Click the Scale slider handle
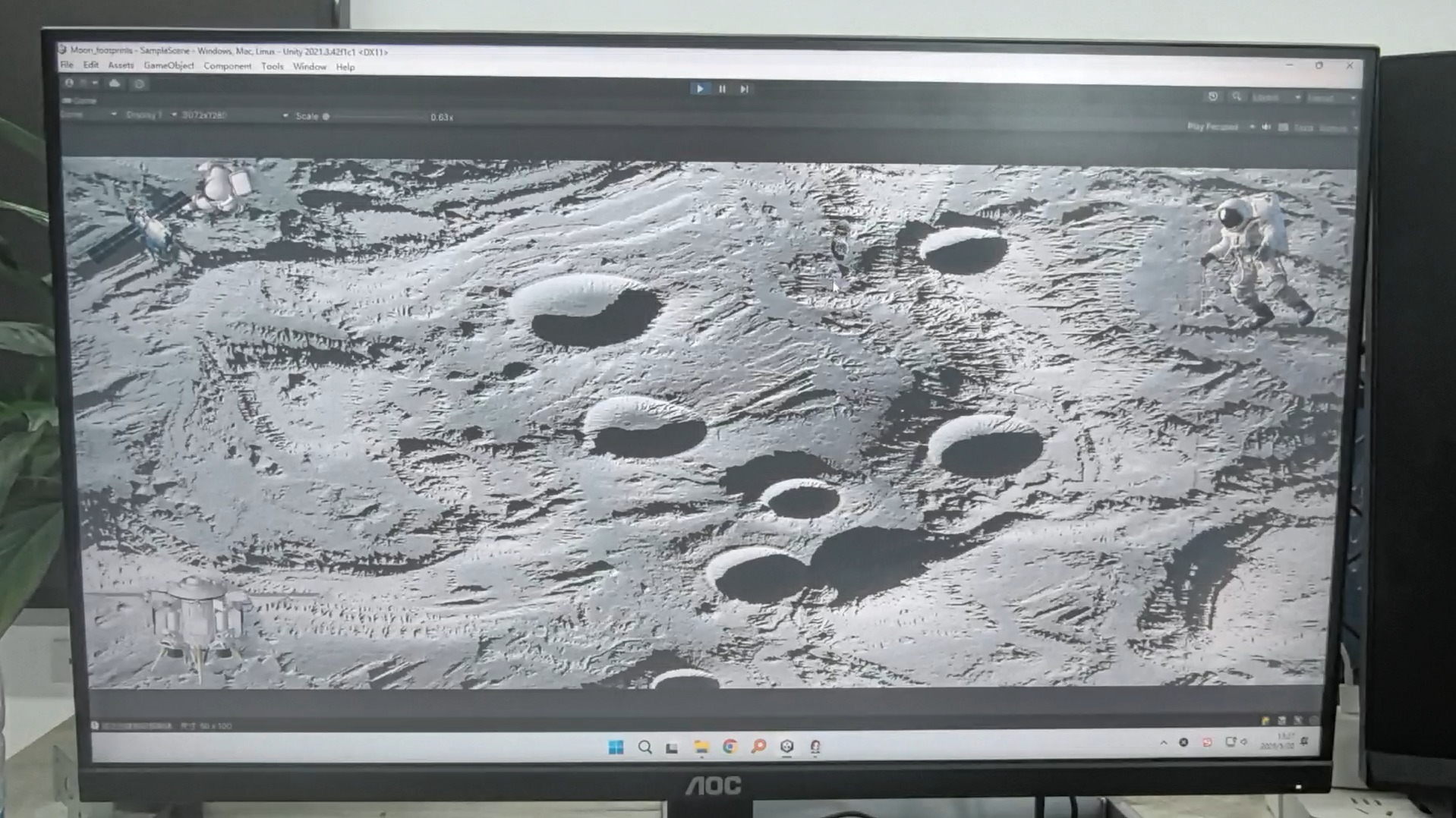This screenshot has height=818, width=1456. click(x=326, y=117)
